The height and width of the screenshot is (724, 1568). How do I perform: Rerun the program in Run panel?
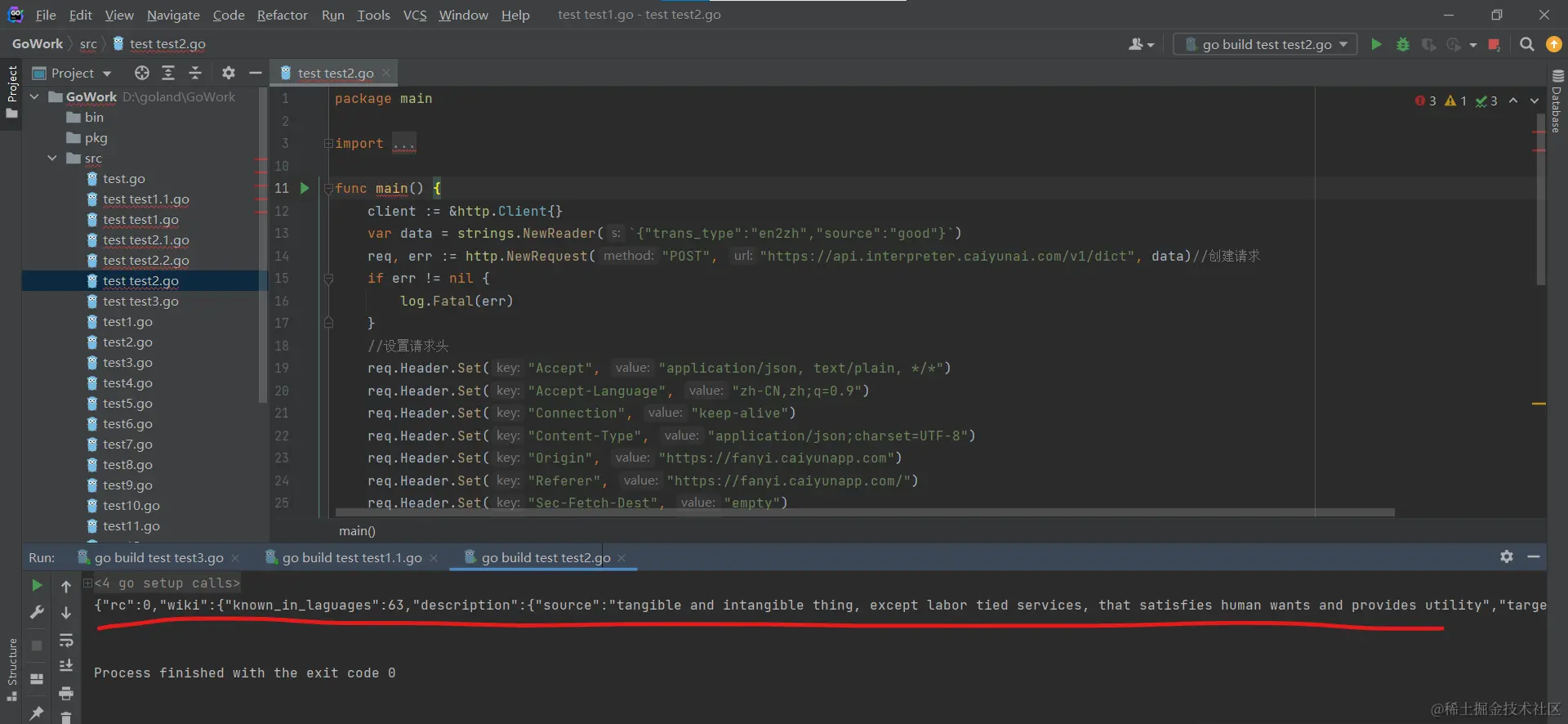(x=37, y=585)
